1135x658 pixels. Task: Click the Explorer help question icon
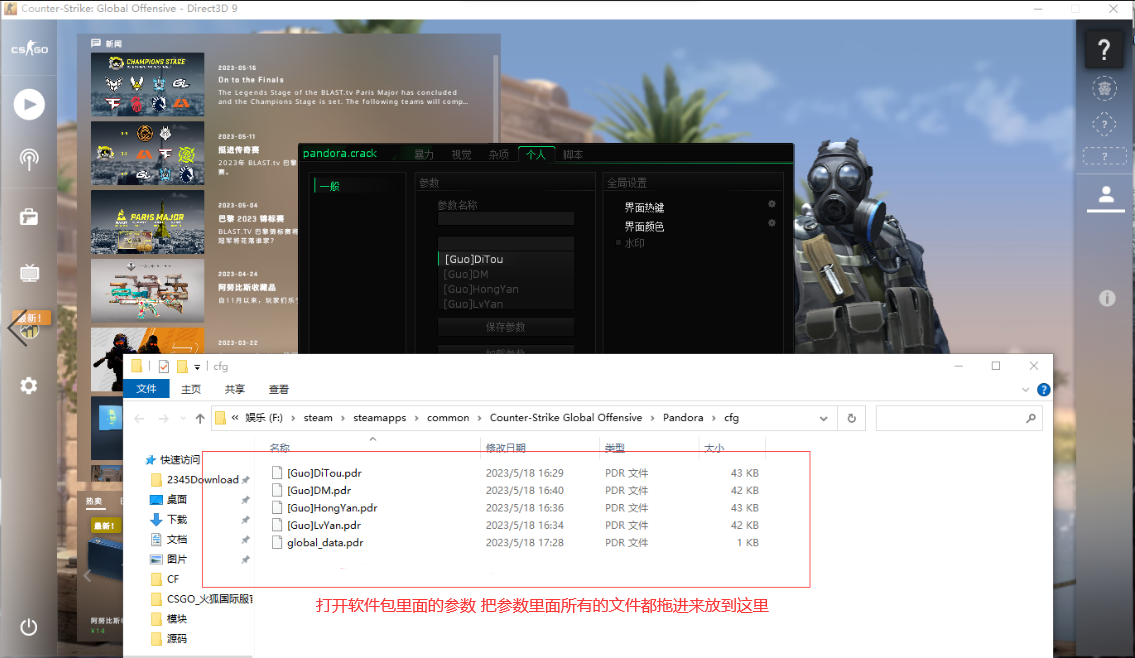(1043, 389)
